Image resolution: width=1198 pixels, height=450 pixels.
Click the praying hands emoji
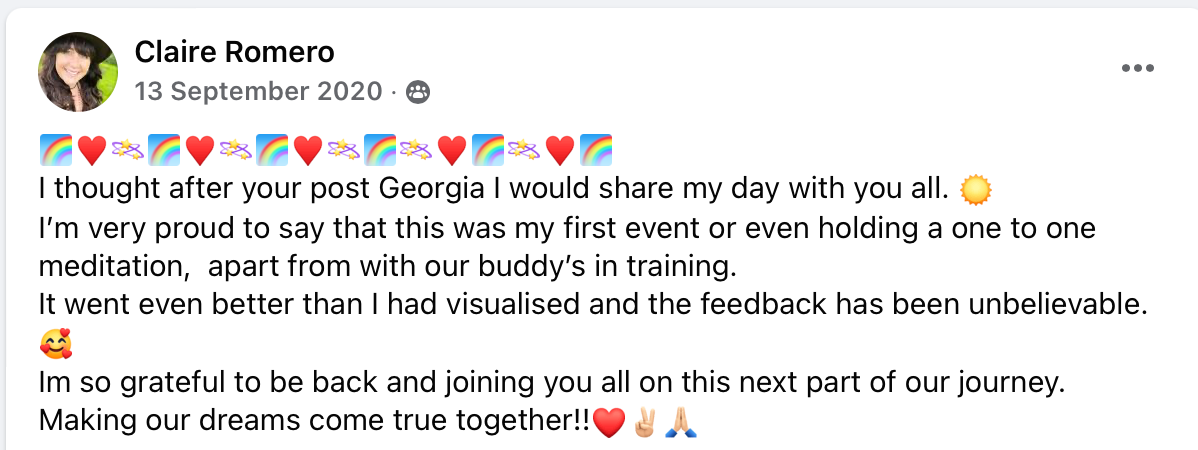point(682,422)
